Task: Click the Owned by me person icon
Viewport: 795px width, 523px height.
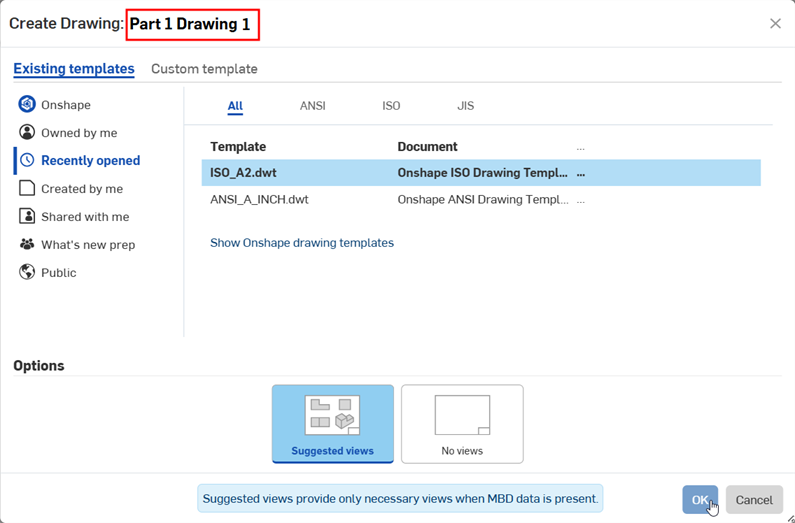Action: [x=27, y=132]
